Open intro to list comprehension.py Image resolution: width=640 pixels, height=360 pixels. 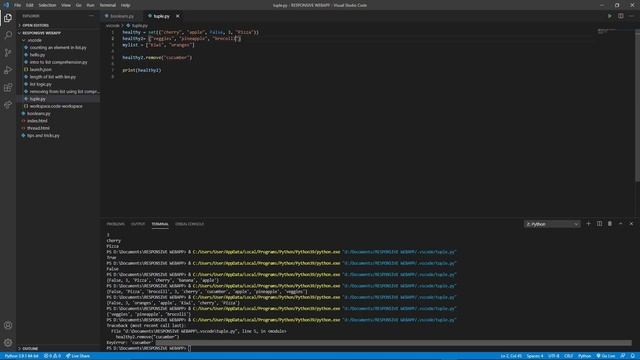click(x=58, y=62)
